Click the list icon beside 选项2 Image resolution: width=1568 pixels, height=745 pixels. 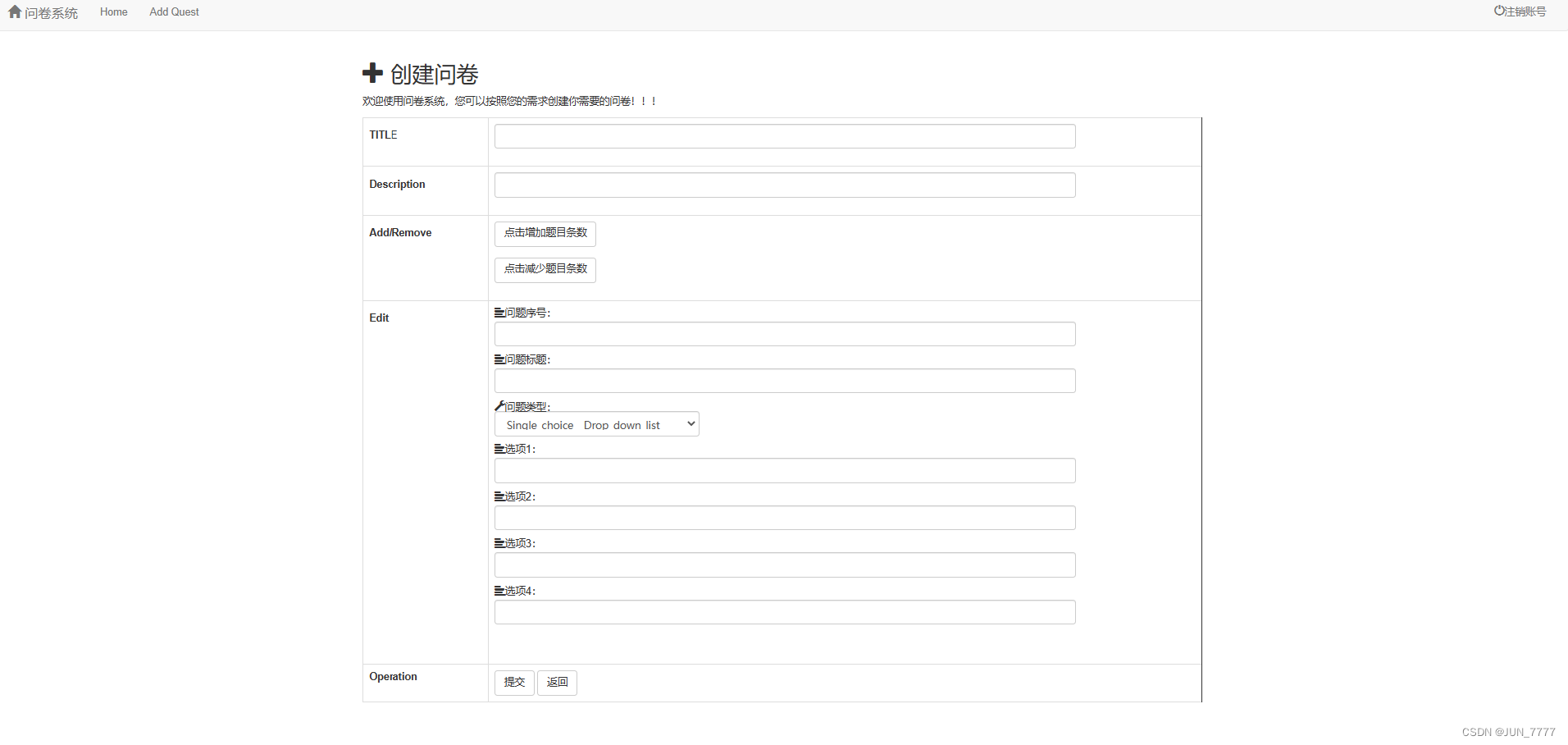499,496
